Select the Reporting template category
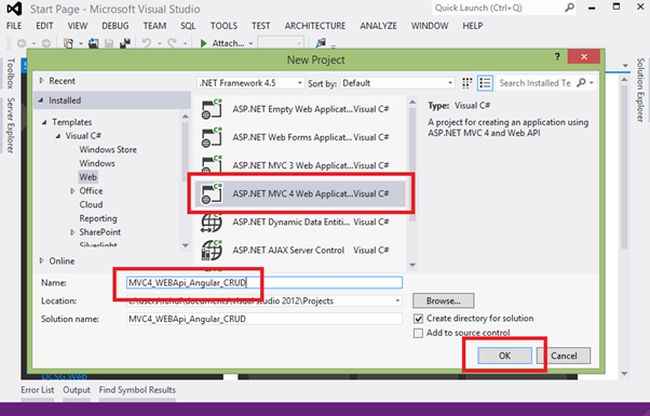The width and height of the screenshot is (650, 416). (x=98, y=218)
